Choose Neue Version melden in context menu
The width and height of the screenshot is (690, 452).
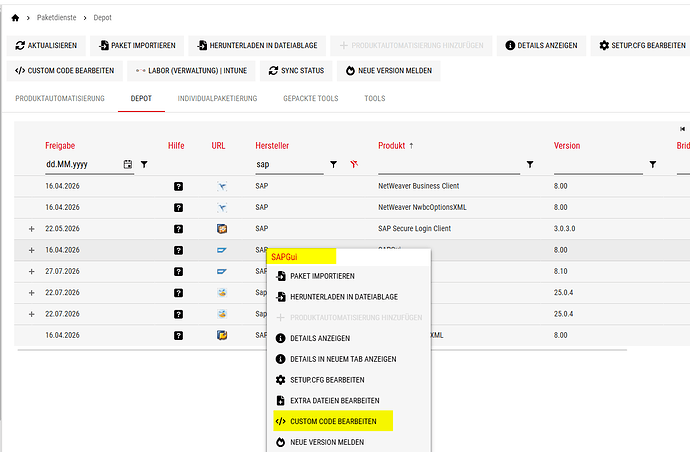coord(348,442)
